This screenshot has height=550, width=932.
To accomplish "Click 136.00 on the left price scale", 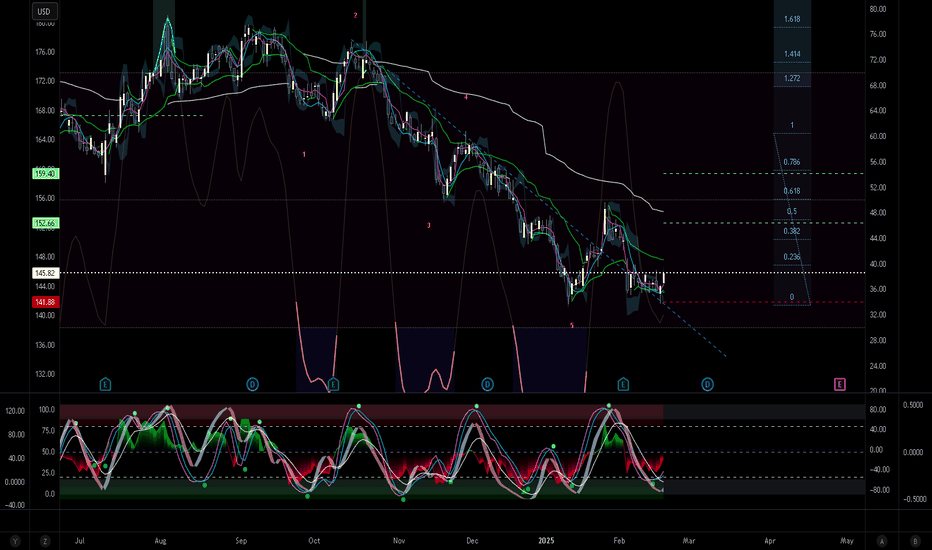I will (x=45, y=345).
